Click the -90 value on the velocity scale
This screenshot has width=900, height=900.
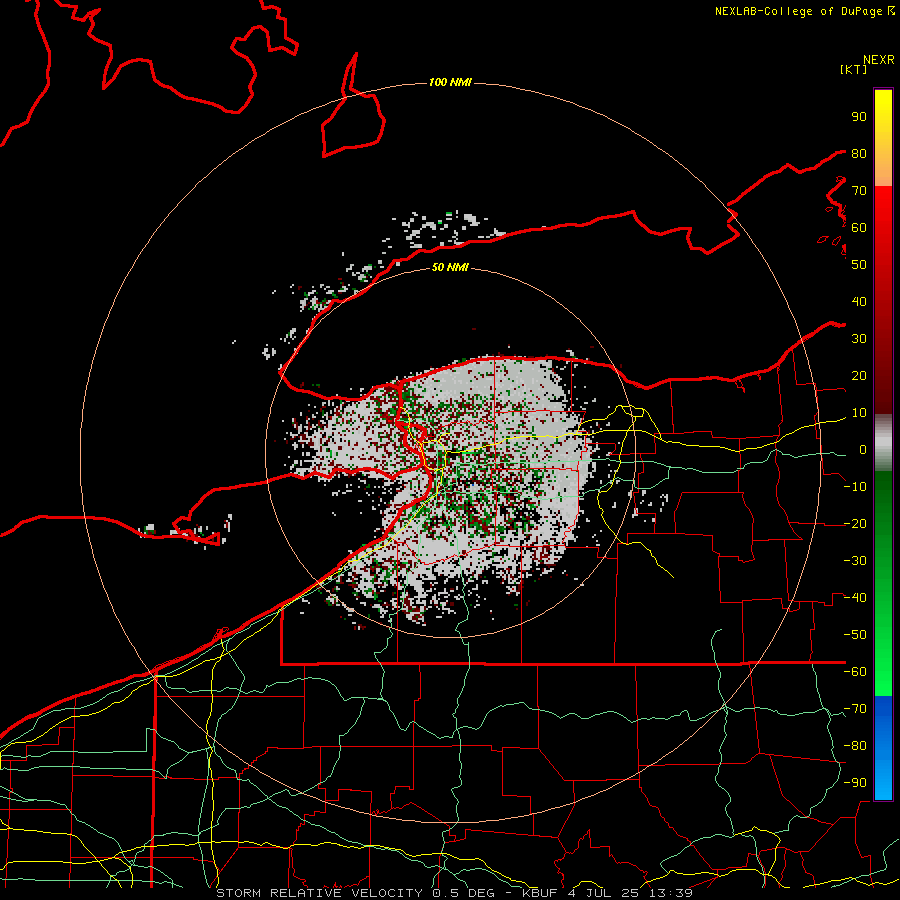point(855,783)
